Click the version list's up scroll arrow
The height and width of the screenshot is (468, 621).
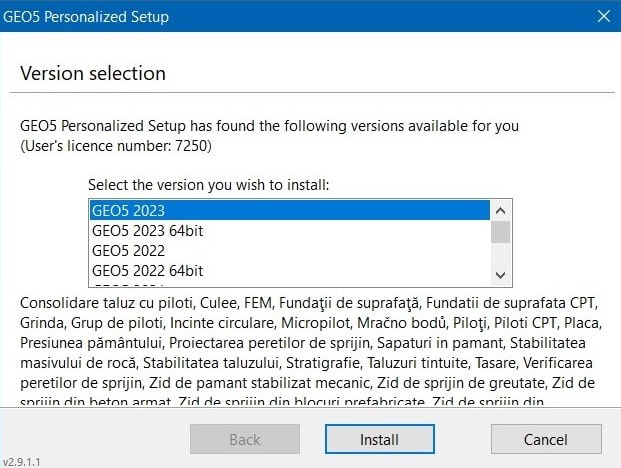pyautogui.click(x=501, y=211)
